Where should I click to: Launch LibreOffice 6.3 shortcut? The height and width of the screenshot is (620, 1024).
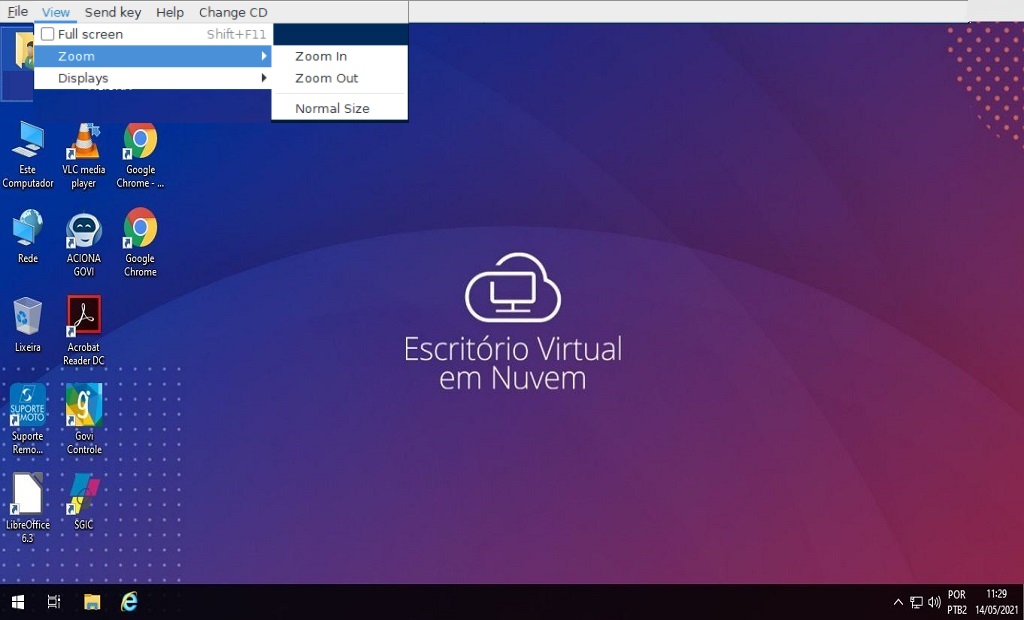28,494
